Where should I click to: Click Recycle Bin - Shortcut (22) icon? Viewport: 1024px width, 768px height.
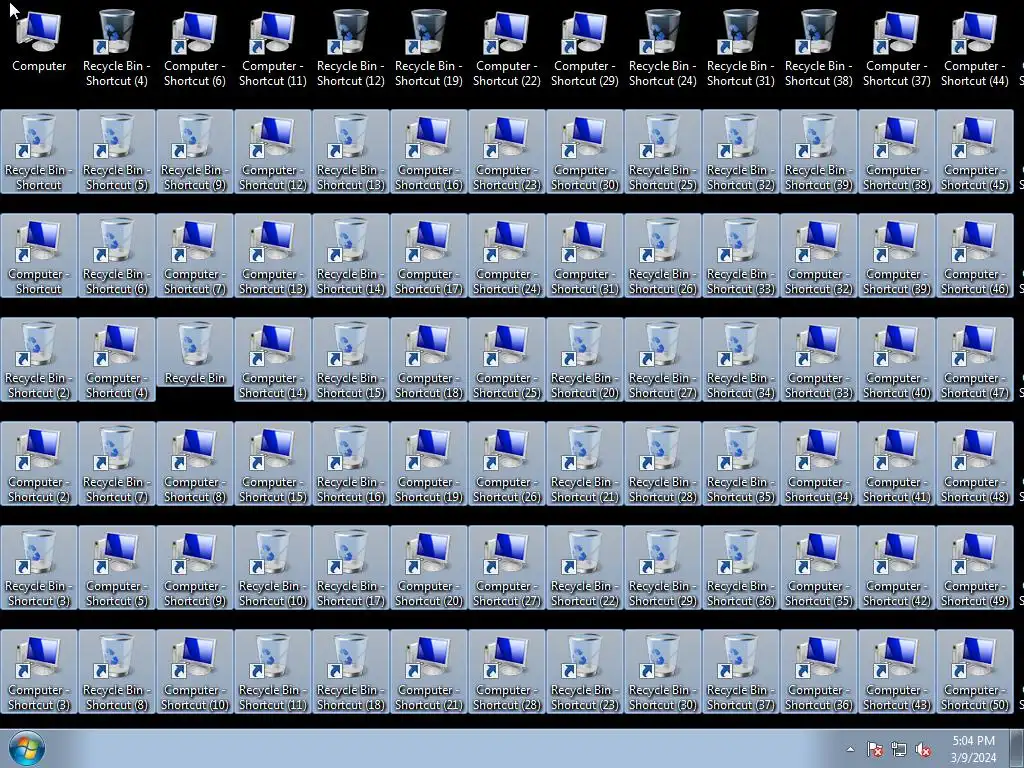coord(584,568)
